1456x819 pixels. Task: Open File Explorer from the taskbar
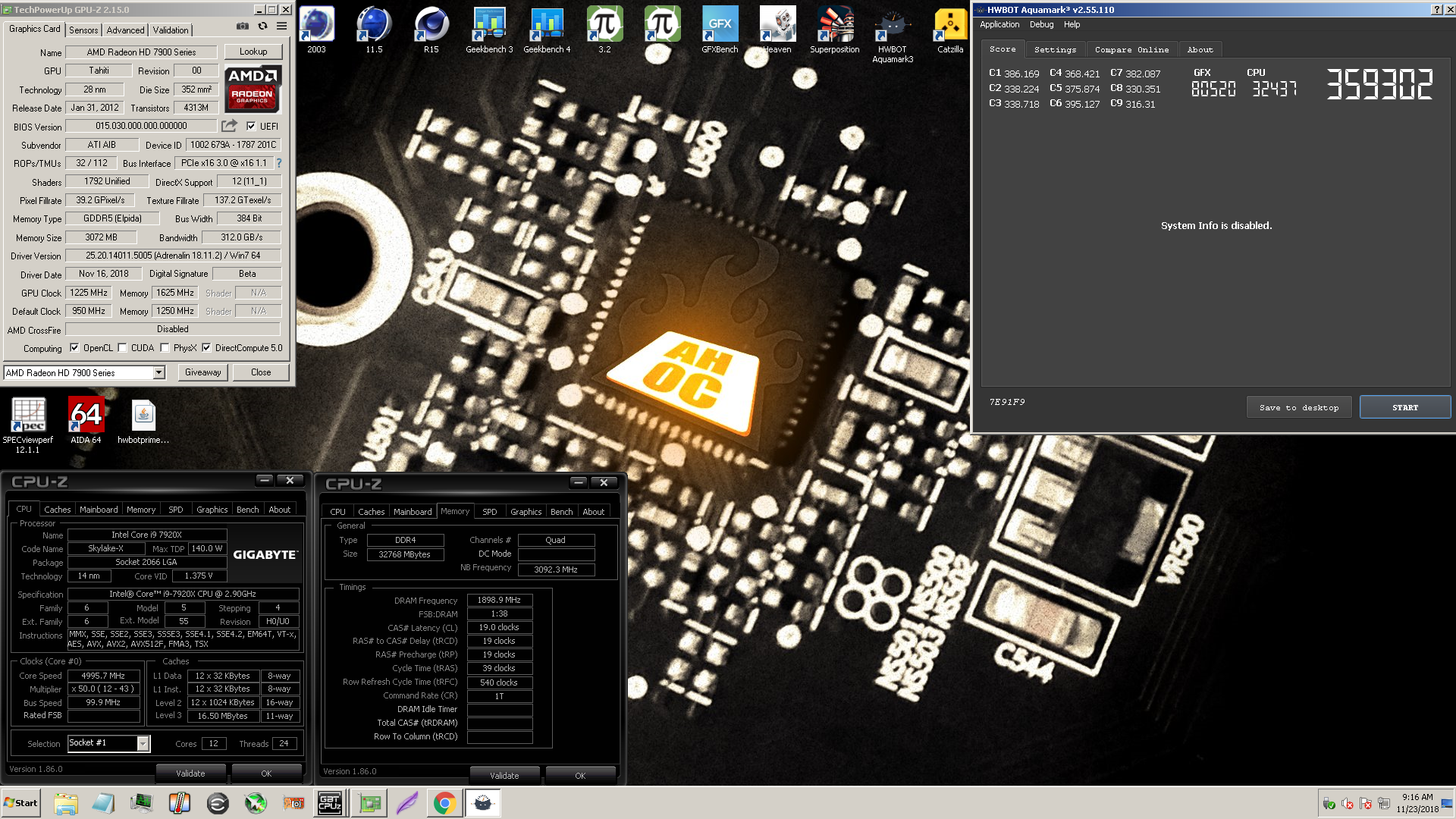pyautogui.click(x=66, y=803)
